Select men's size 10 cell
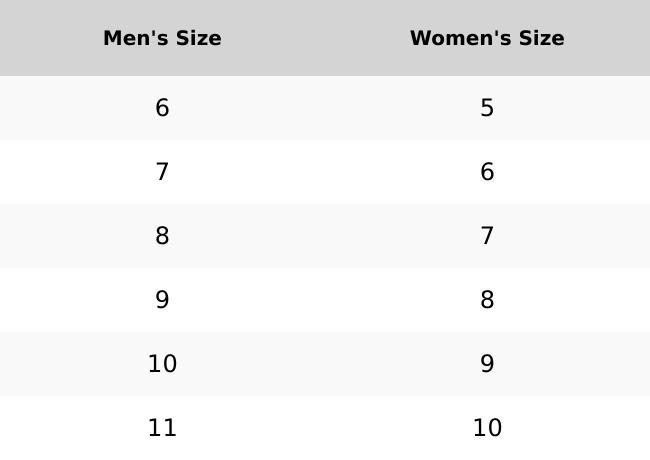Image resolution: width=650 pixels, height=460 pixels. pos(162,364)
